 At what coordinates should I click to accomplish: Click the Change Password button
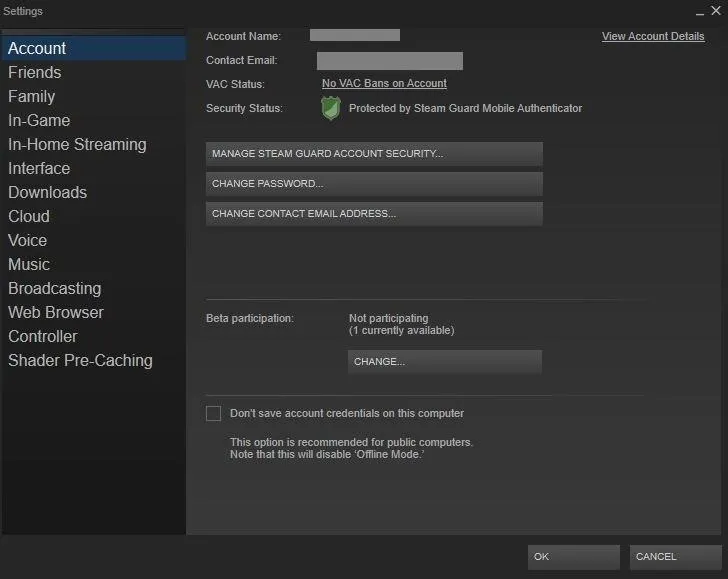pyautogui.click(x=374, y=184)
